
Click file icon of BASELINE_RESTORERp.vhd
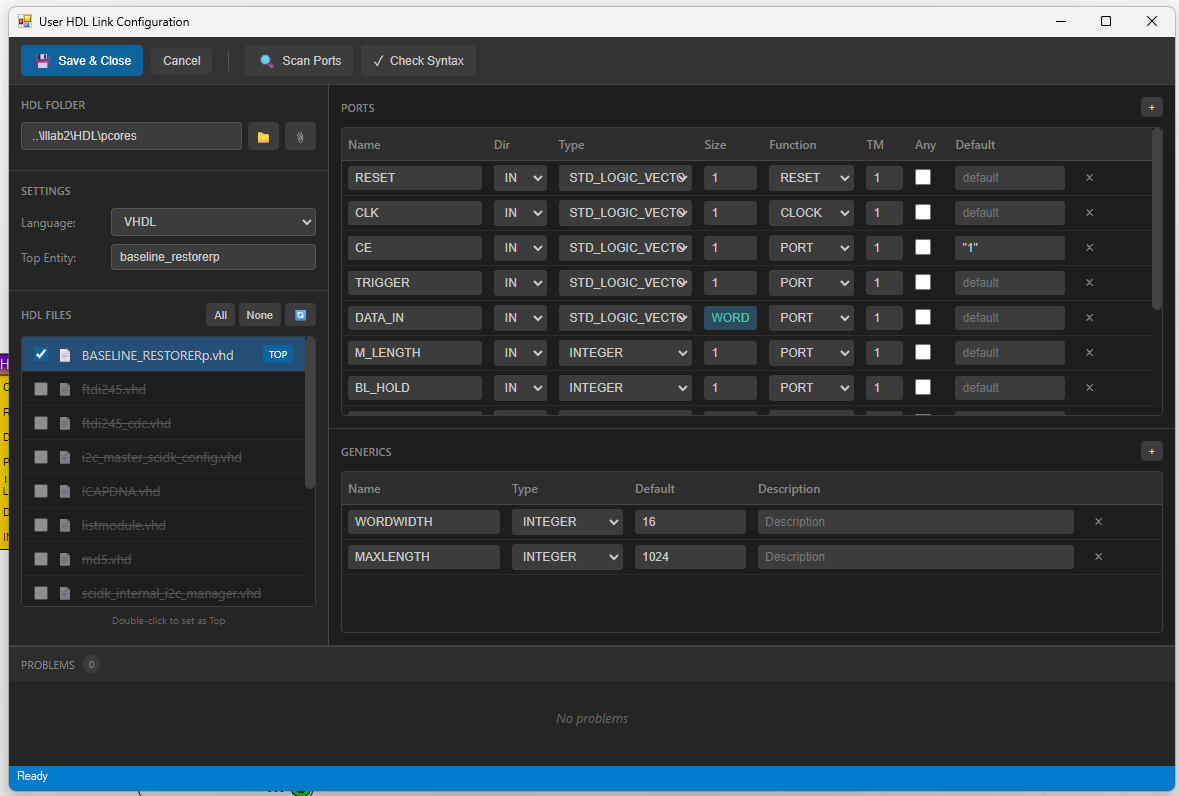click(x=65, y=355)
